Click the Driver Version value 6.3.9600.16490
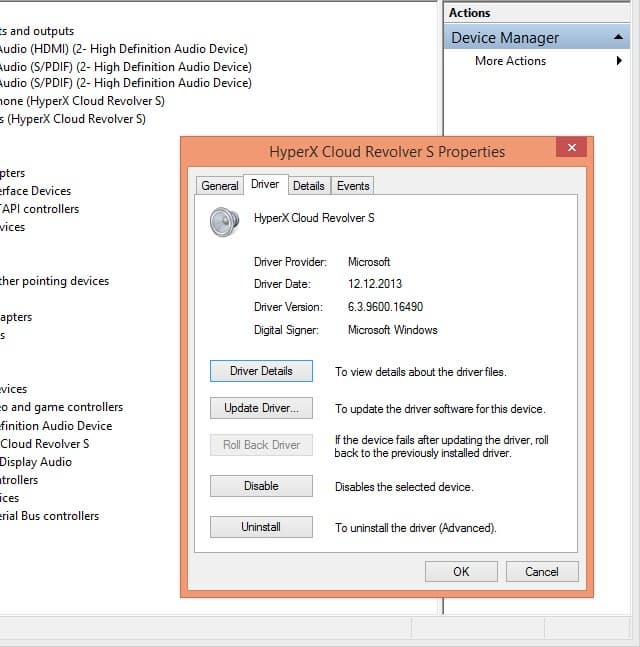This screenshot has width=640, height=647. [x=385, y=307]
